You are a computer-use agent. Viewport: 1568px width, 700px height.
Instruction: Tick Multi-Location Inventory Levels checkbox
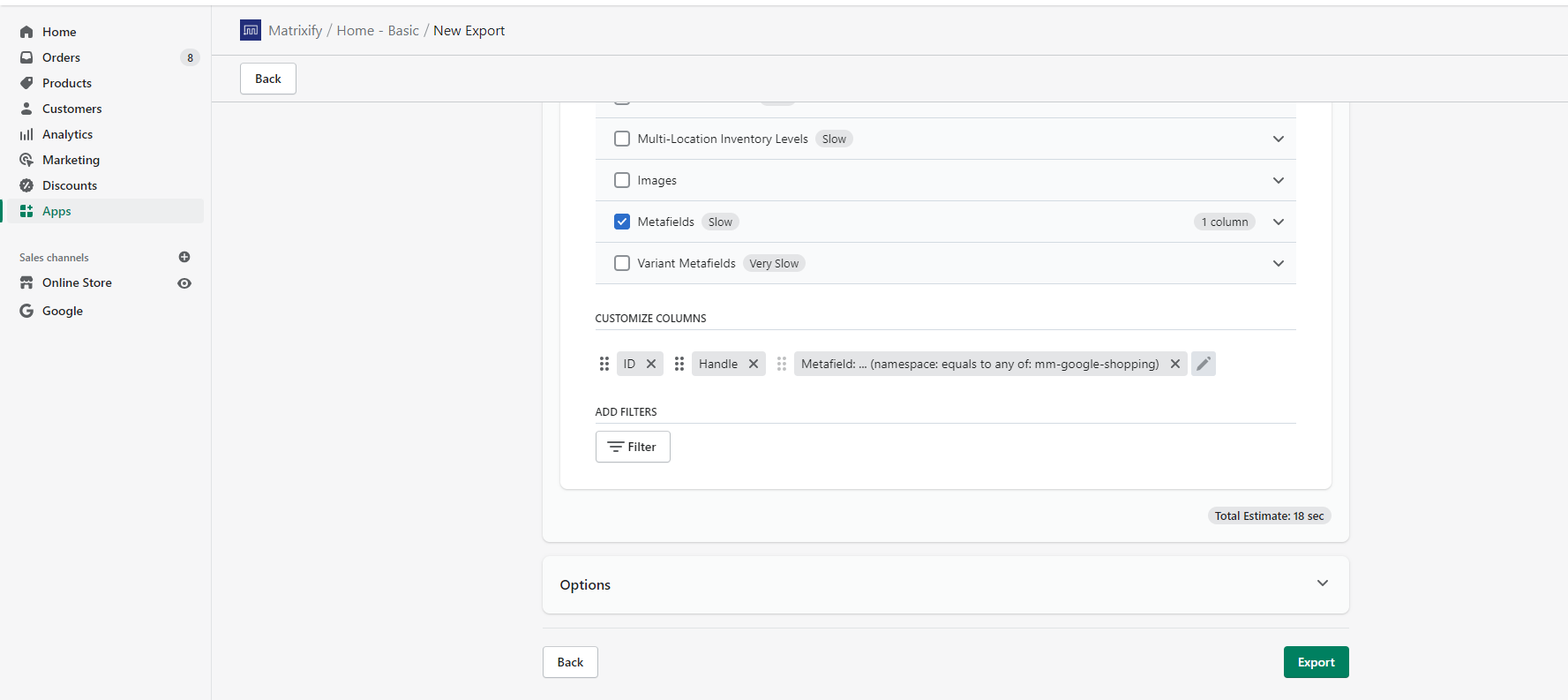pyautogui.click(x=622, y=139)
